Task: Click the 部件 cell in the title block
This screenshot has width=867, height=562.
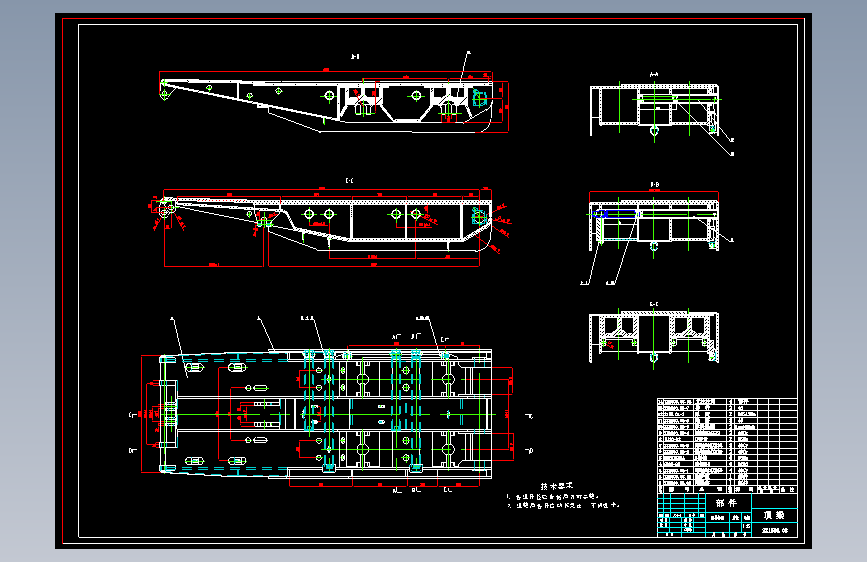Action: click(x=727, y=503)
